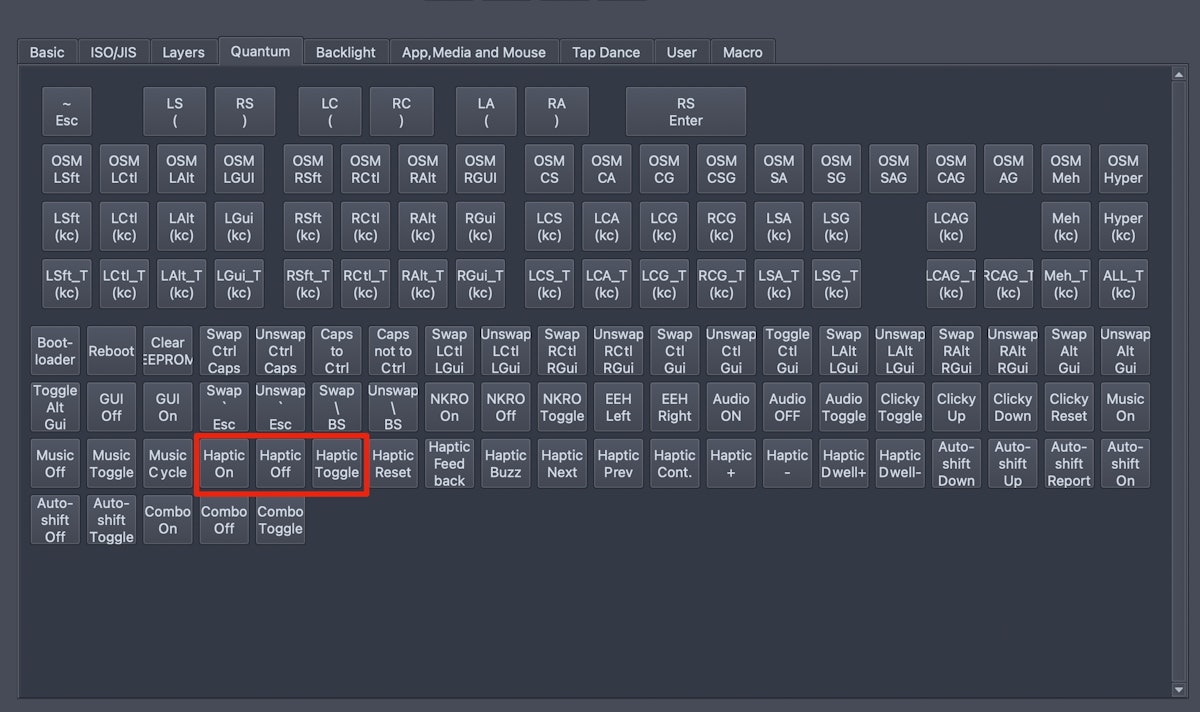
Task: Click the Auto-shift Toggle button
Action: pos(111,520)
